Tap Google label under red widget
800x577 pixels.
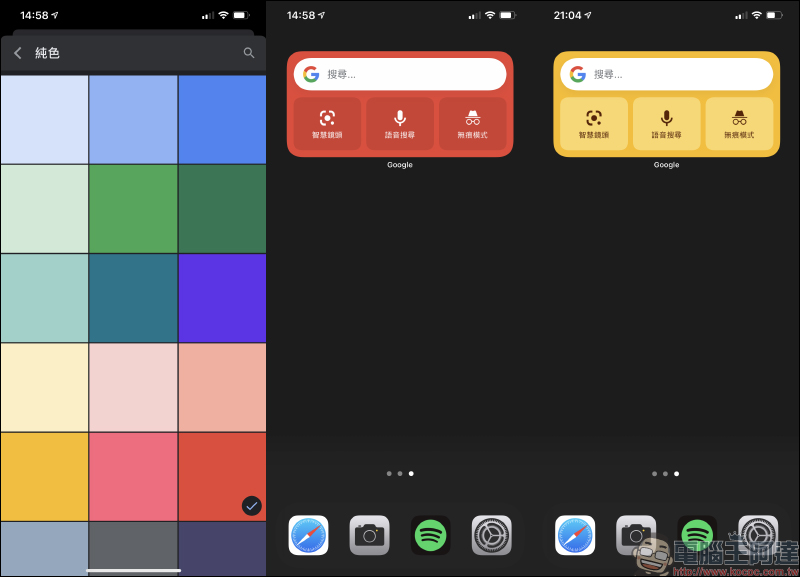[399, 165]
